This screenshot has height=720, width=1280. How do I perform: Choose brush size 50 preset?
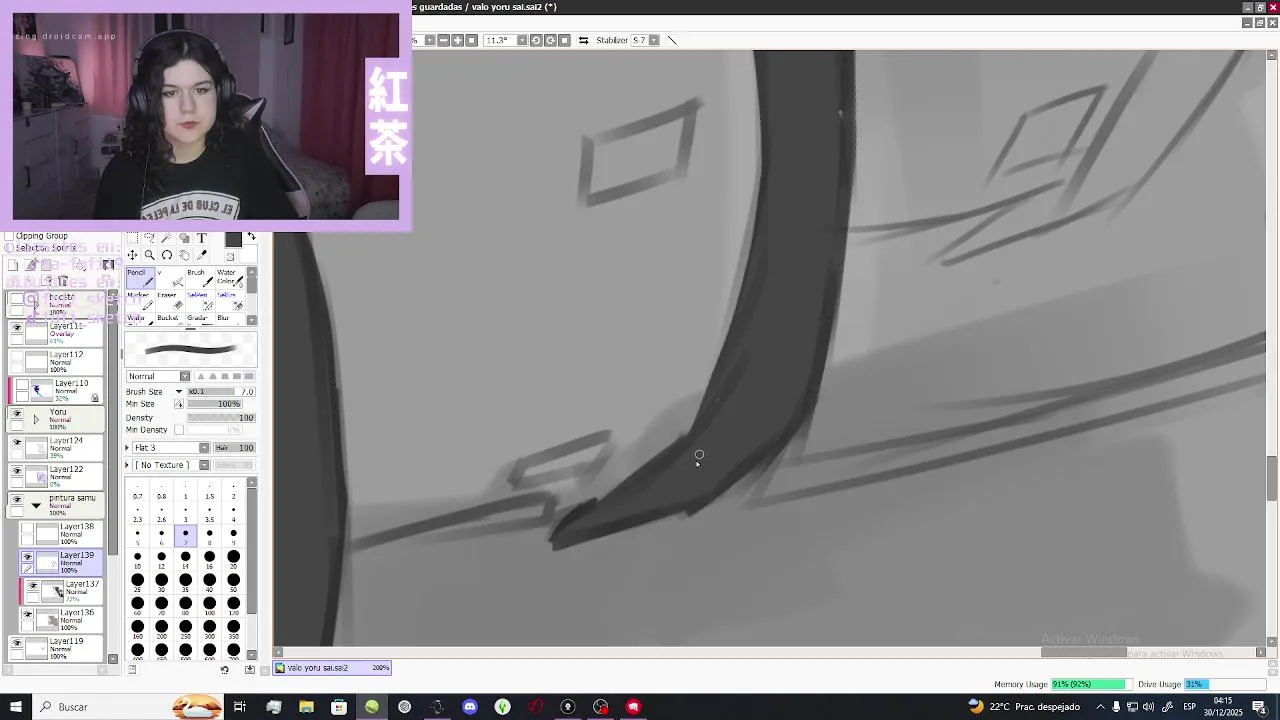(233, 584)
